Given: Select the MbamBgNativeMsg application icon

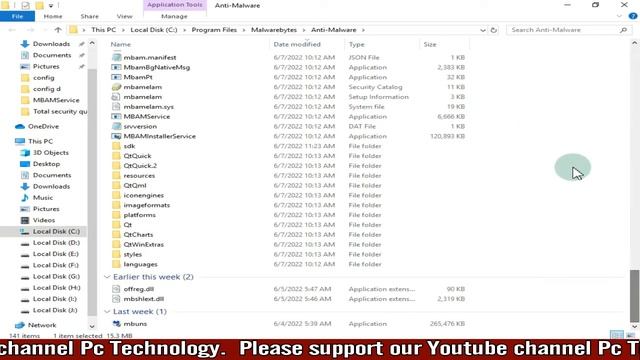Looking at the screenshot, I should pyautogui.click(x=116, y=67).
